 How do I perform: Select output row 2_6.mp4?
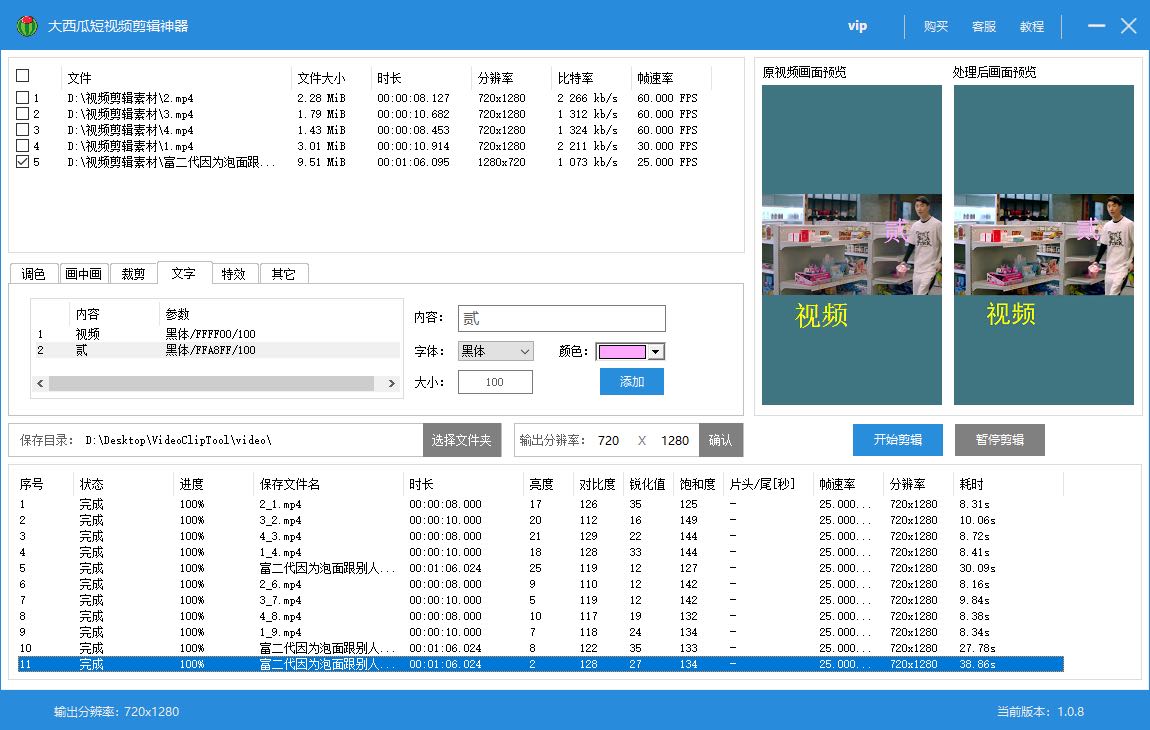[x=541, y=584]
